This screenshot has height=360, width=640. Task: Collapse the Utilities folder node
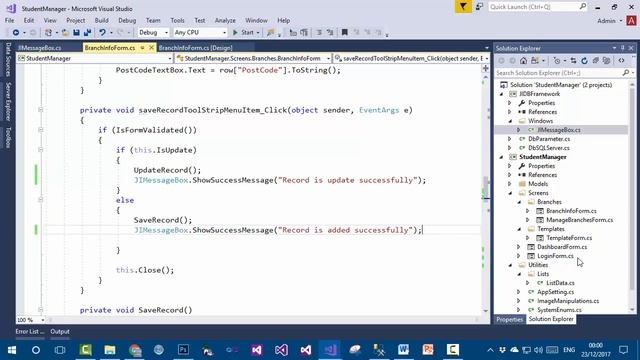(510, 265)
